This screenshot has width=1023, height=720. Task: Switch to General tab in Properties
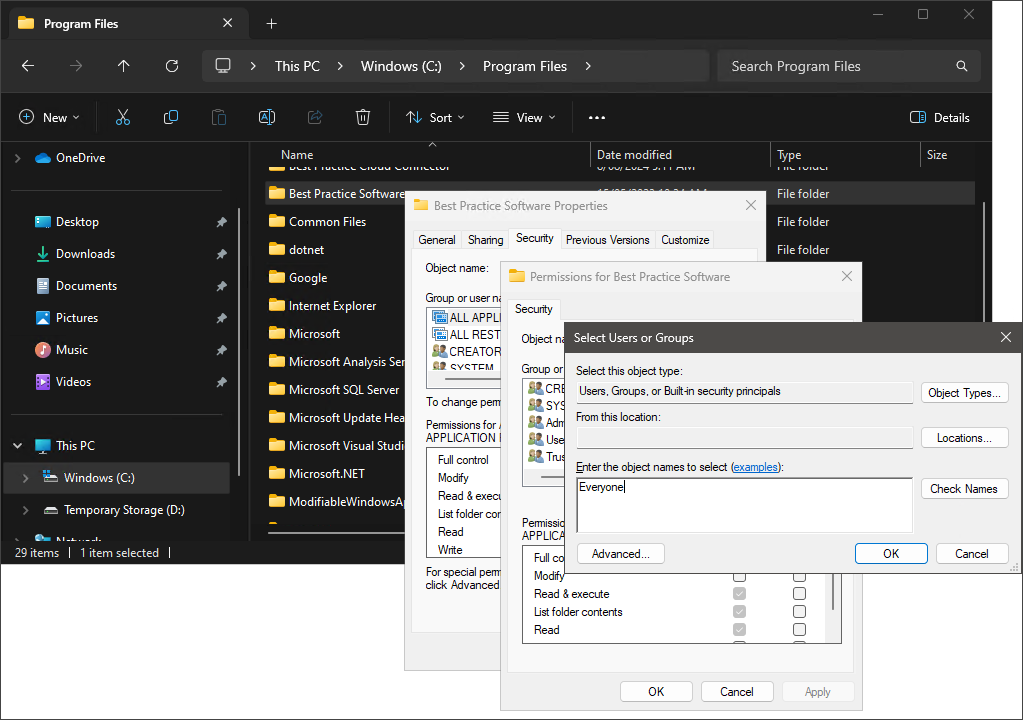437,240
